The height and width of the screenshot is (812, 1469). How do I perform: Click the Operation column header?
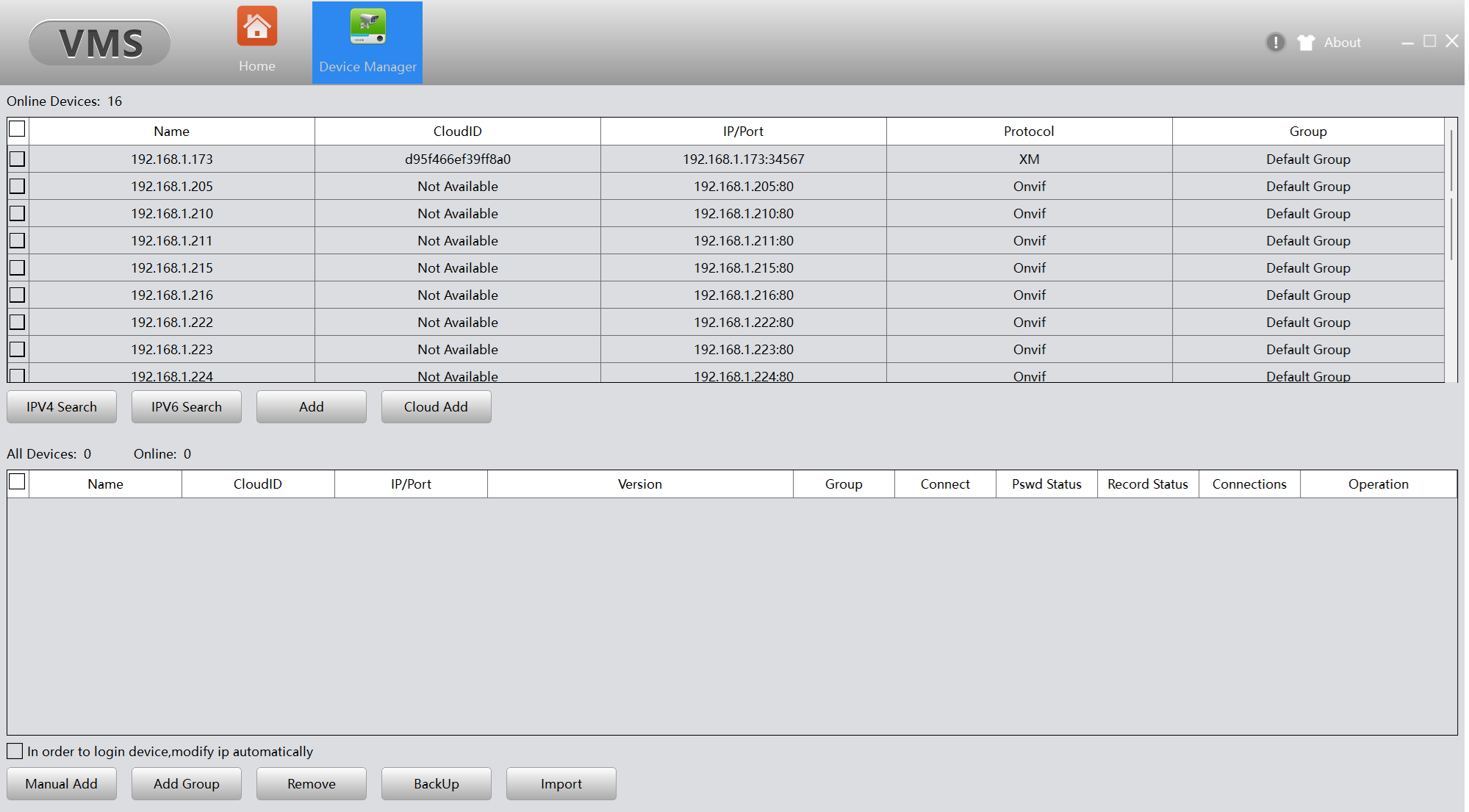[x=1379, y=484]
